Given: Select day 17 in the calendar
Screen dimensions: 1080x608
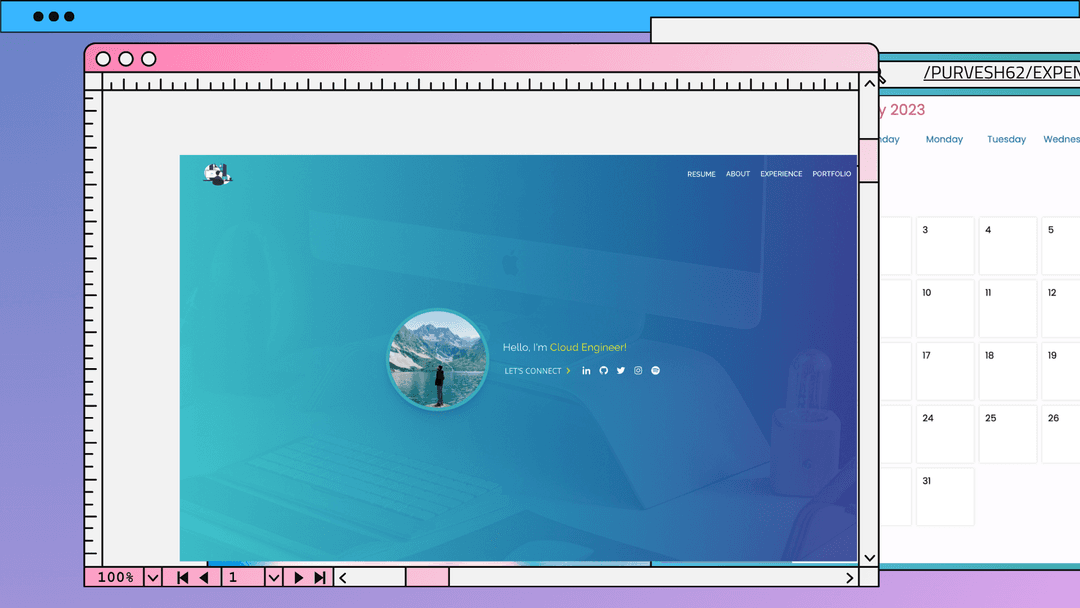Looking at the screenshot, I should (944, 371).
